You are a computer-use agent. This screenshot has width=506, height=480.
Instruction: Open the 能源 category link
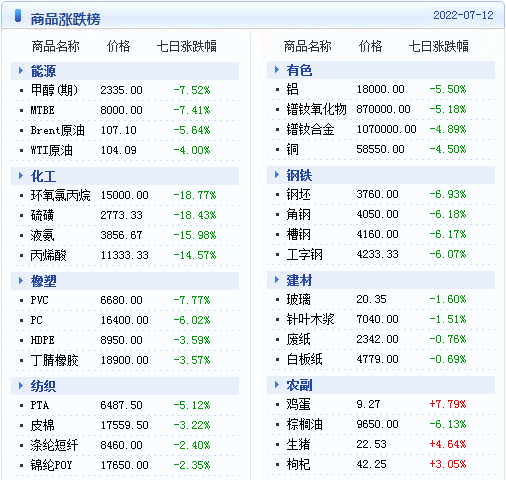tap(43, 71)
